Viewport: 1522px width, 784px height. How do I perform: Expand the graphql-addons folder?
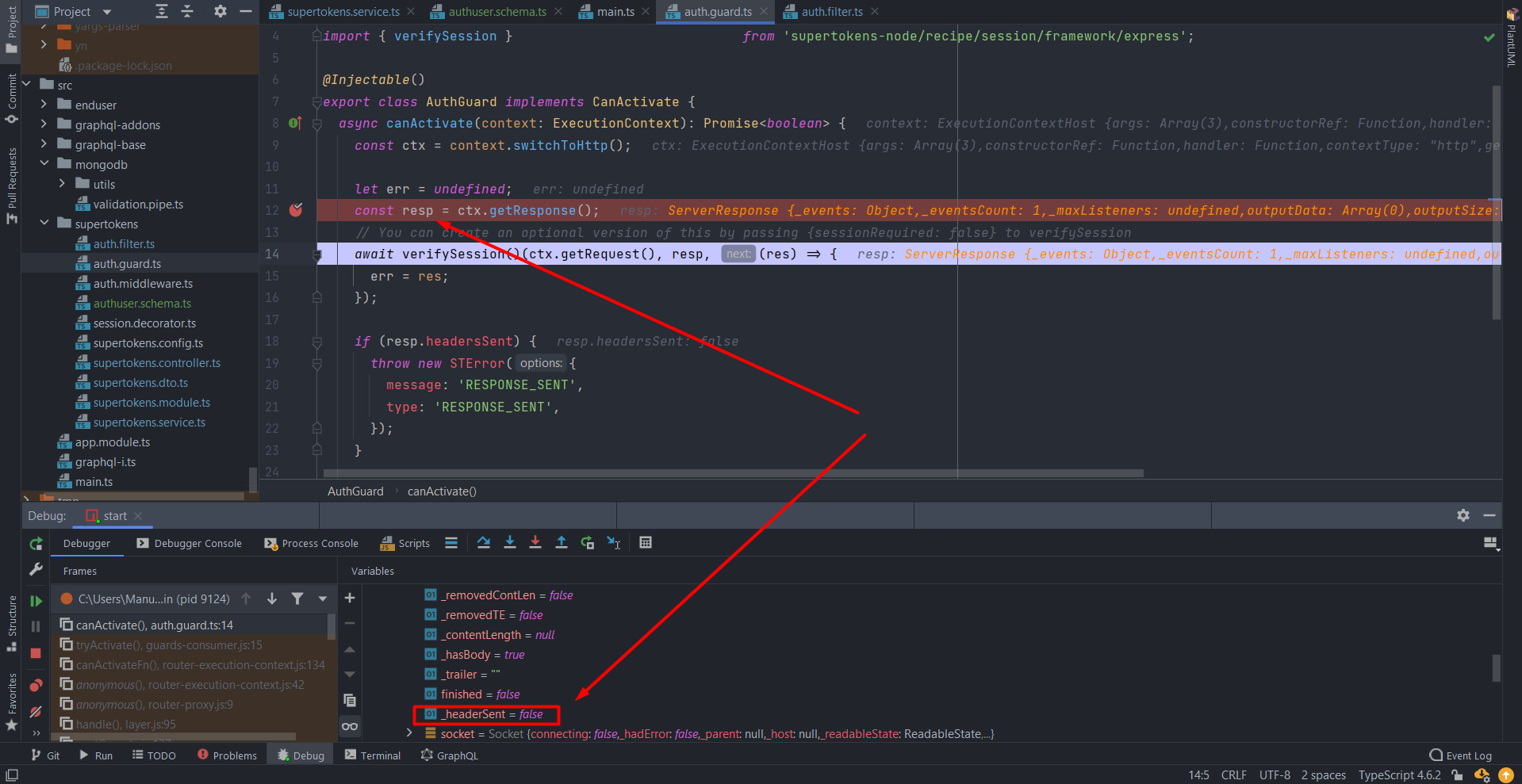[44, 124]
